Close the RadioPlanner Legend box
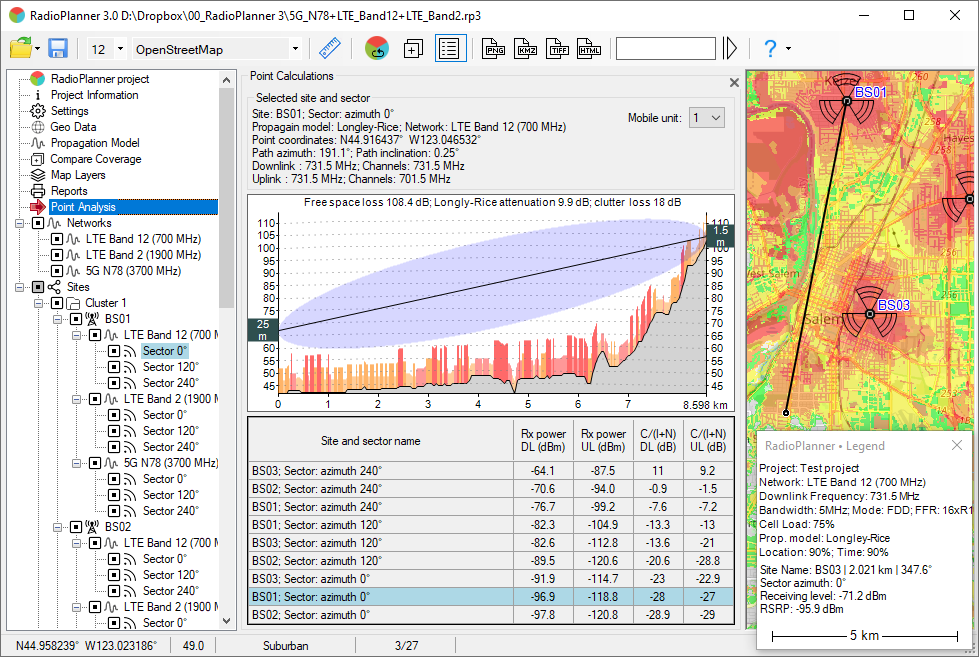 pyautogui.click(x=957, y=445)
